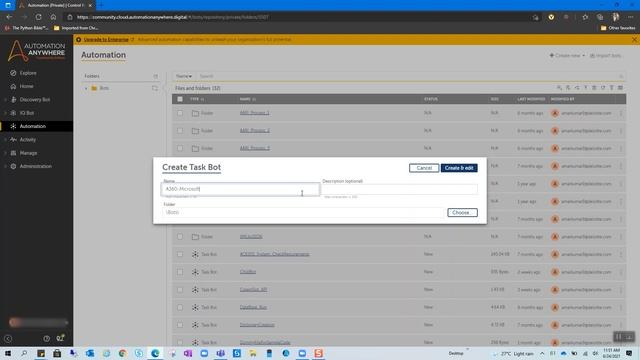
Task: Open actions menu for AARI_Process_2 row
Action: [x=621, y=131]
